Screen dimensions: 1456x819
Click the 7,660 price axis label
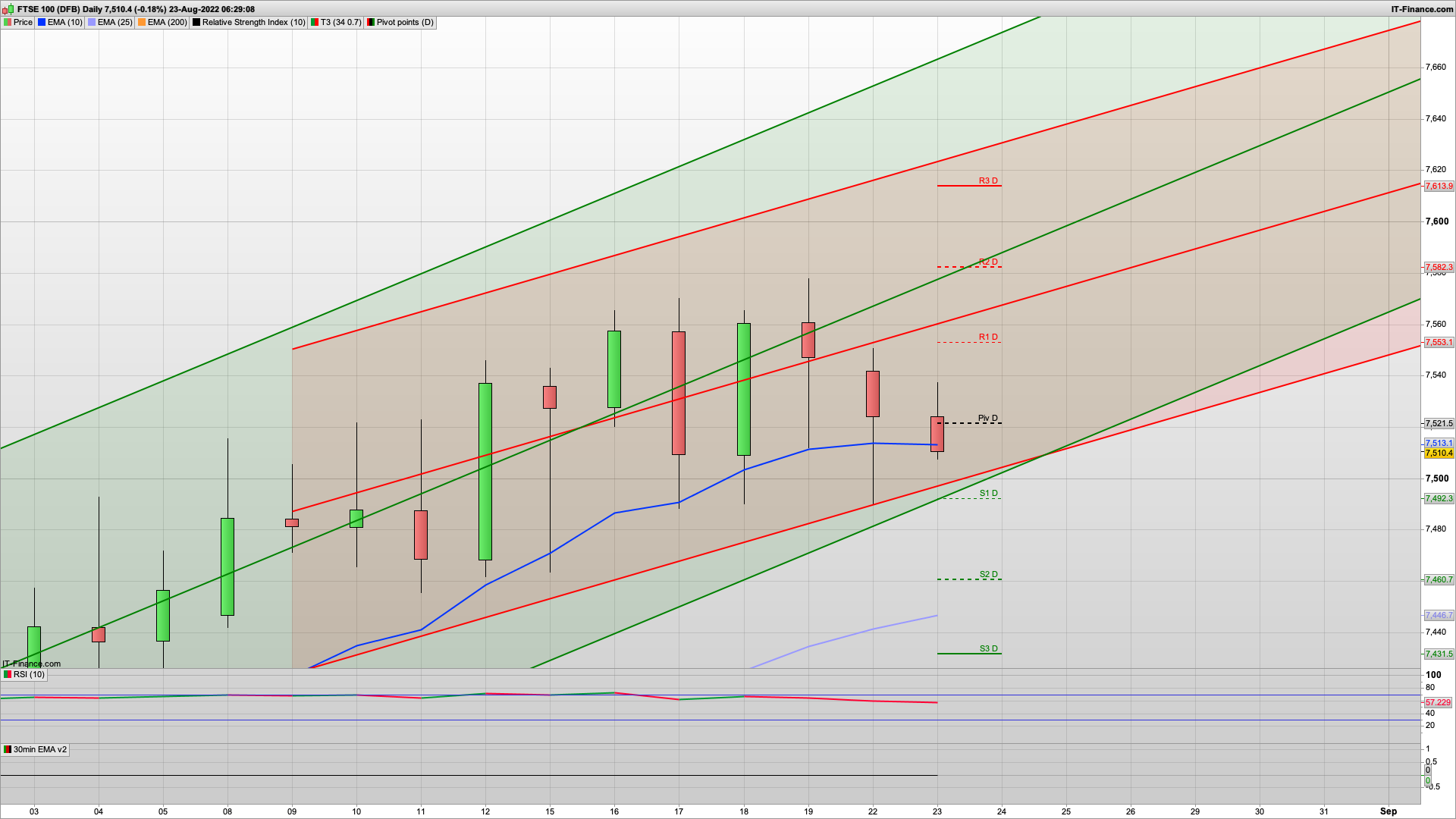1436,67
